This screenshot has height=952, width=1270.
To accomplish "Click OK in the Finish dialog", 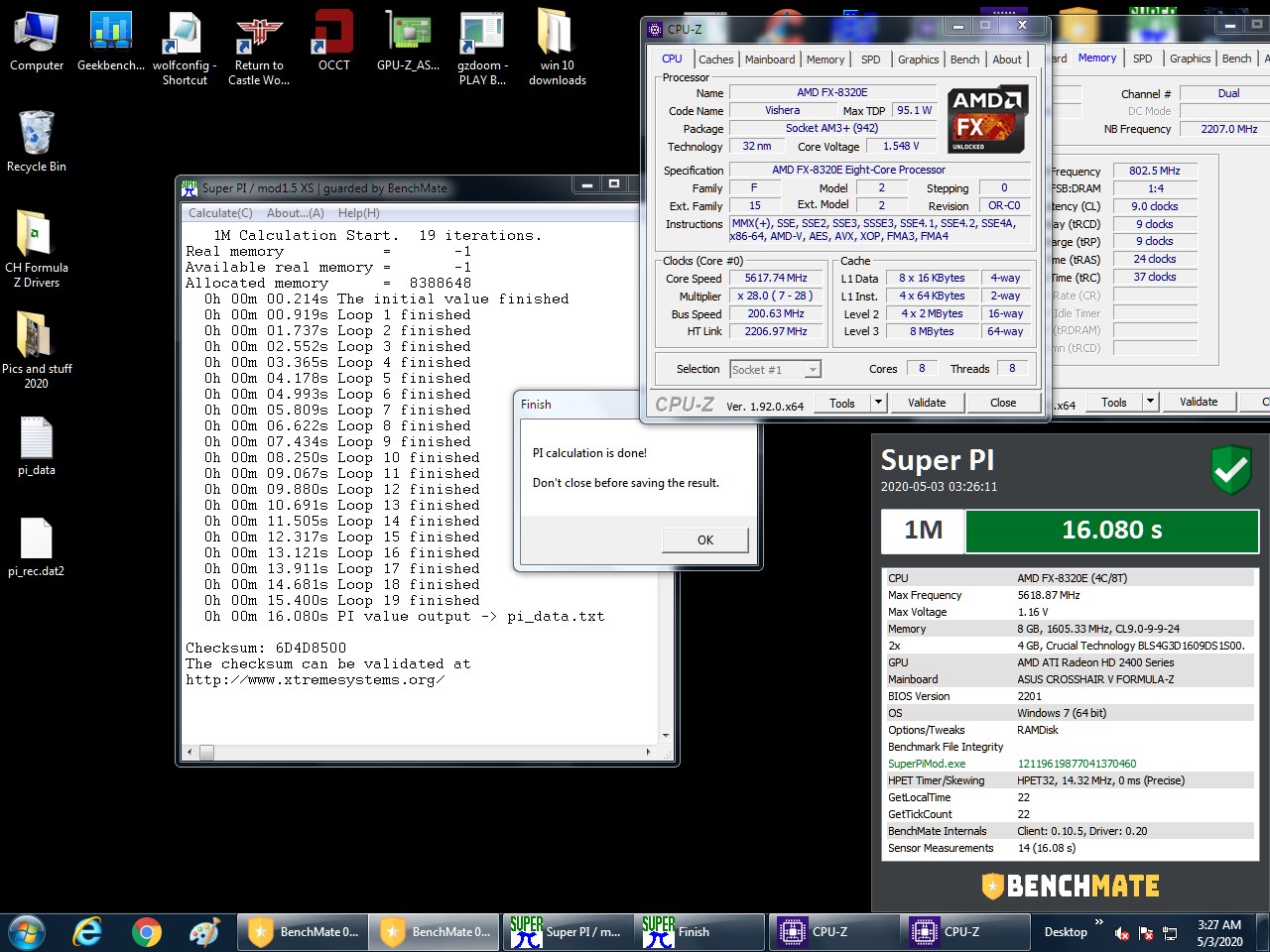I will coord(705,539).
